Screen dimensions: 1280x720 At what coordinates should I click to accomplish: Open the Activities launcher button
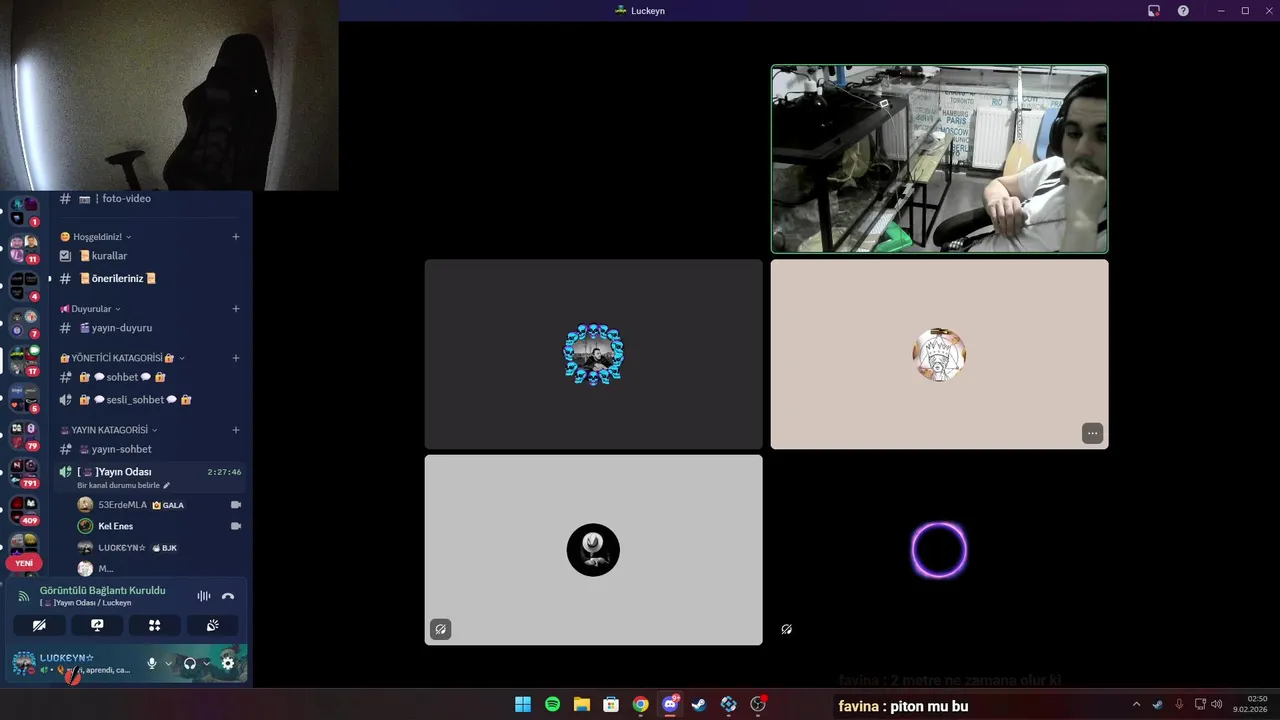point(155,625)
